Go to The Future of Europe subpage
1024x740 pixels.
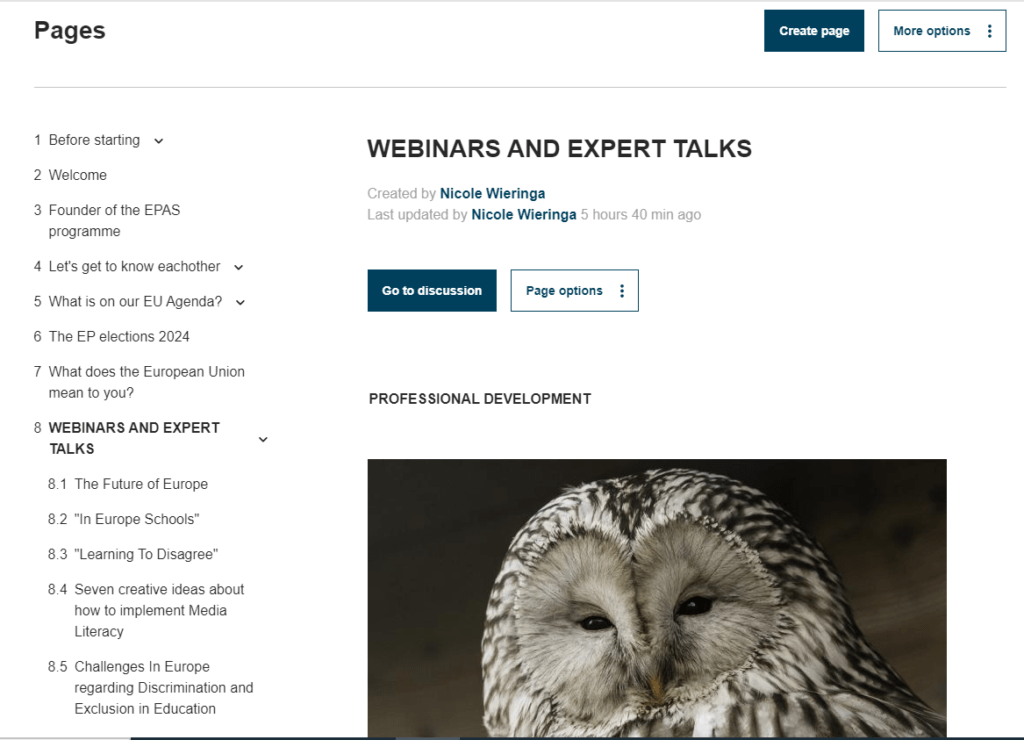coord(141,484)
